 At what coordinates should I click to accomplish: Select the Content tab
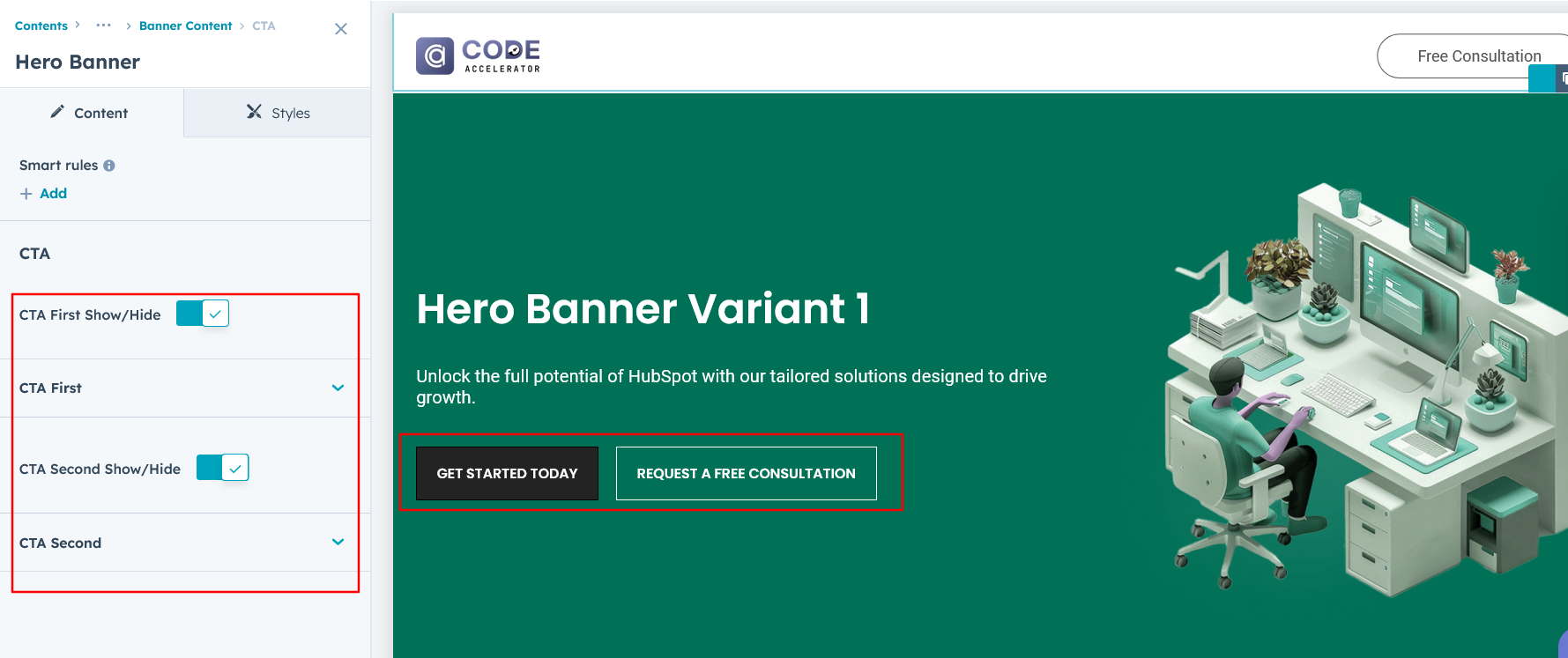(x=90, y=113)
